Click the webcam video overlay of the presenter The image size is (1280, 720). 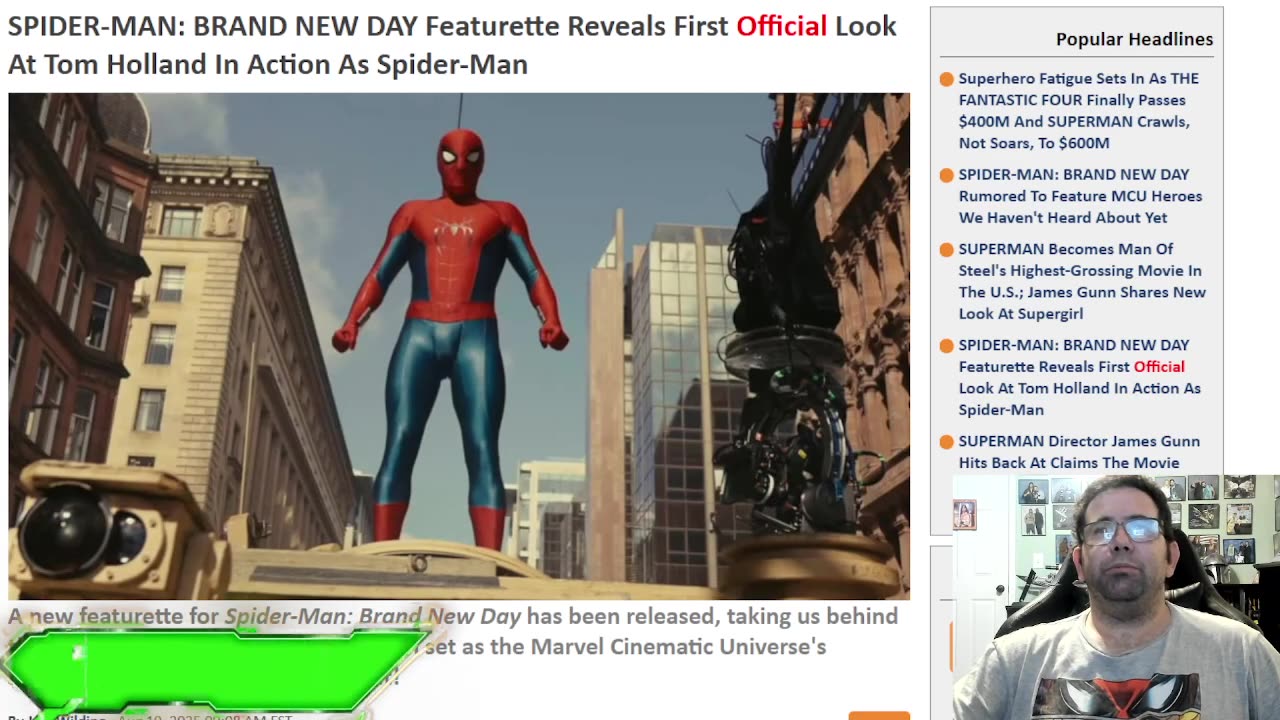click(x=1115, y=597)
